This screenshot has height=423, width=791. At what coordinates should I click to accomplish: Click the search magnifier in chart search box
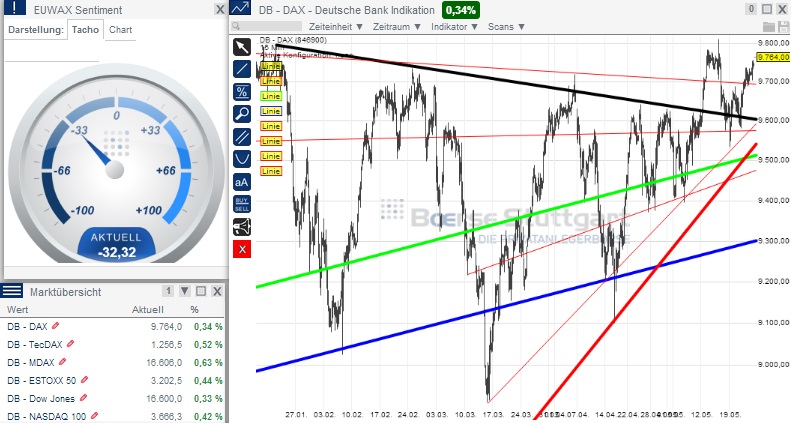pyautogui.click(x=237, y=27)
